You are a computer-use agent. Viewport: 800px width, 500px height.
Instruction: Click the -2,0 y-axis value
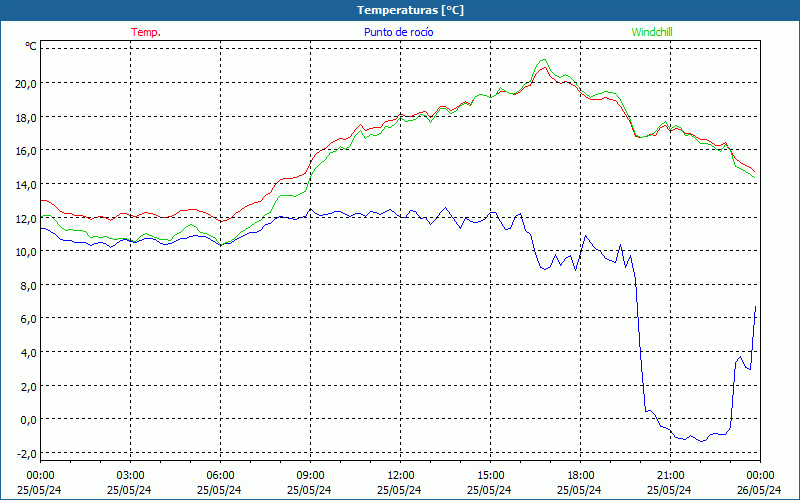pyautogui.click(x=27, y=454)
